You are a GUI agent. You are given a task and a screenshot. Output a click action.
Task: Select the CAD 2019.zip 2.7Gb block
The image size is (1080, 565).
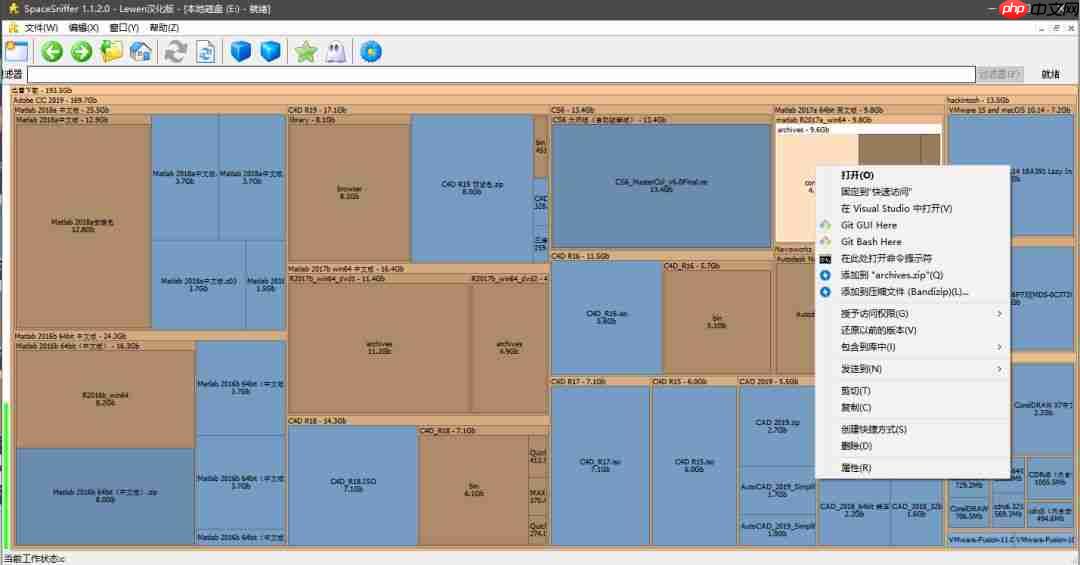pyautogui.click(x=777, y=426)
